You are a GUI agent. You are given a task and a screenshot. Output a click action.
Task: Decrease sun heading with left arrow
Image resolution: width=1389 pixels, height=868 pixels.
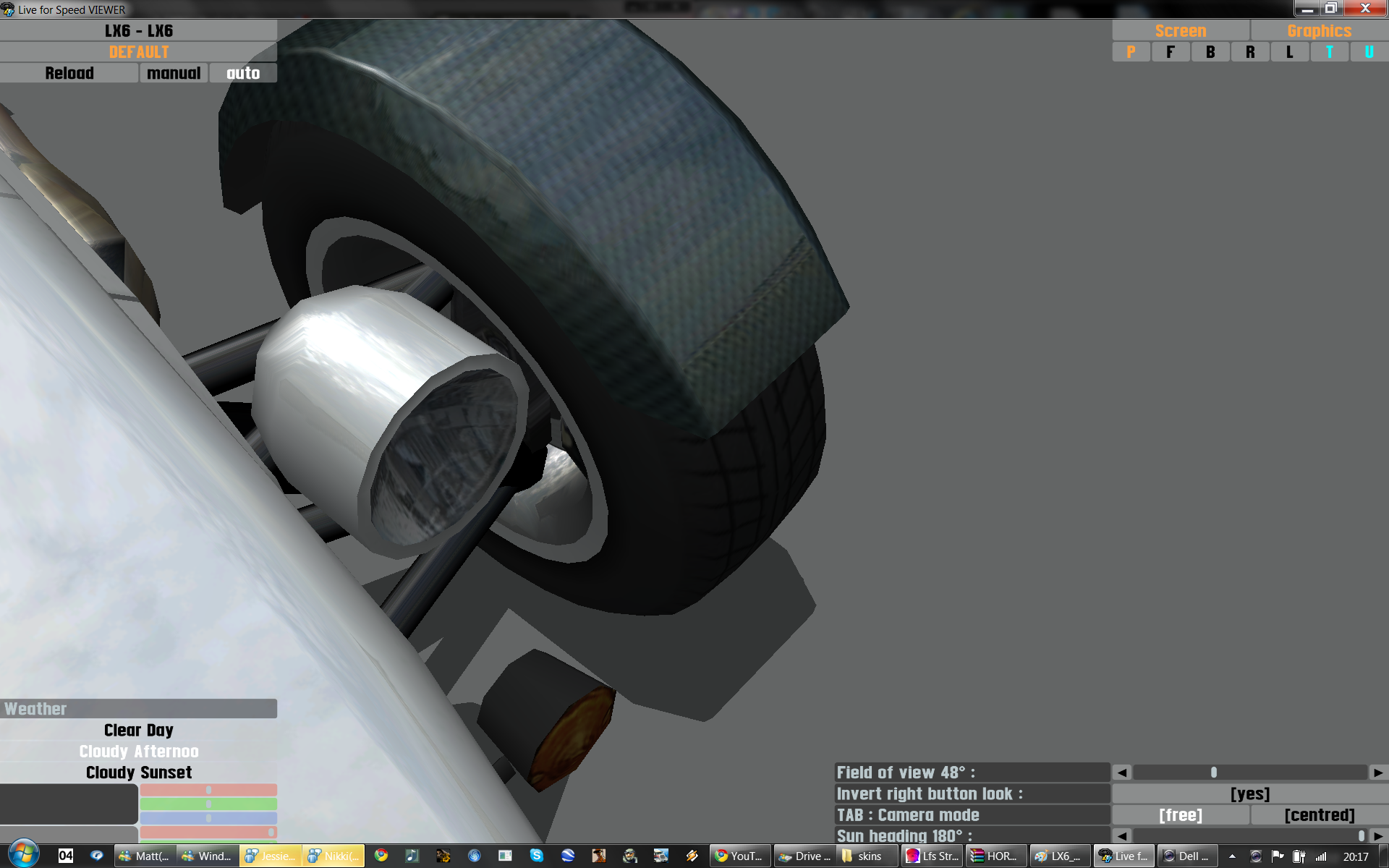click(x=1122, y=836)
